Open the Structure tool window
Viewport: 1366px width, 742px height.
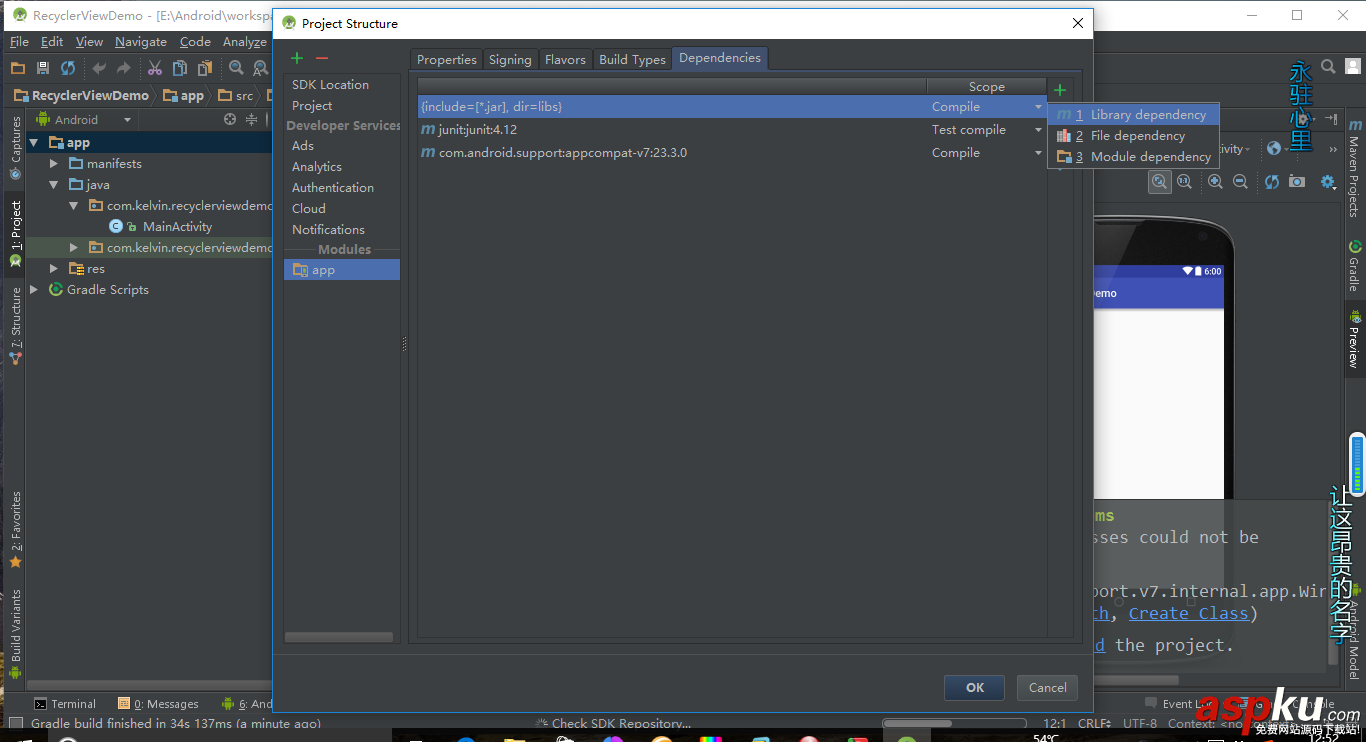tap(16, 325)
